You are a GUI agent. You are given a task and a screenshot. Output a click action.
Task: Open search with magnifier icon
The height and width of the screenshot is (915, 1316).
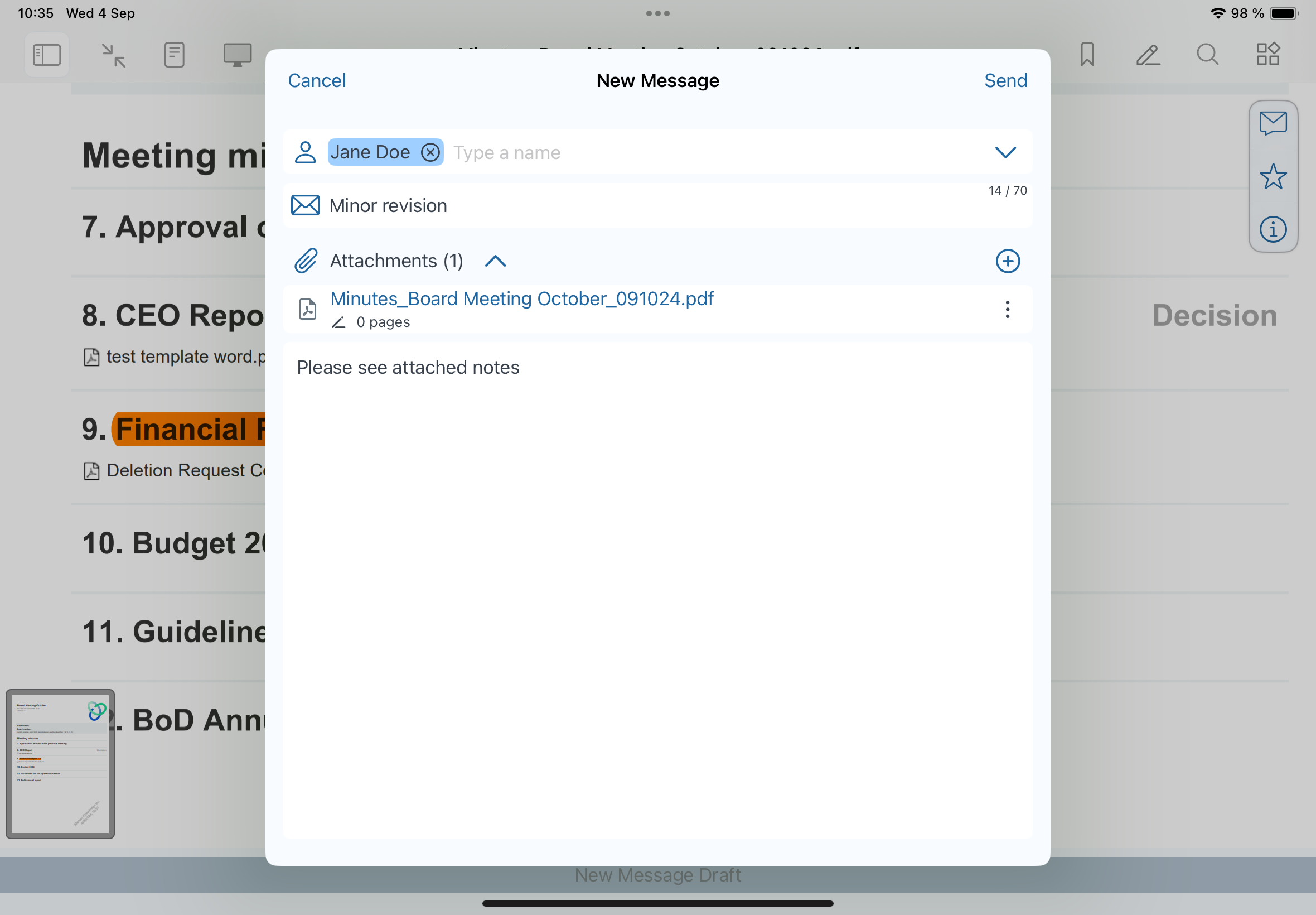pos(1207,55)
